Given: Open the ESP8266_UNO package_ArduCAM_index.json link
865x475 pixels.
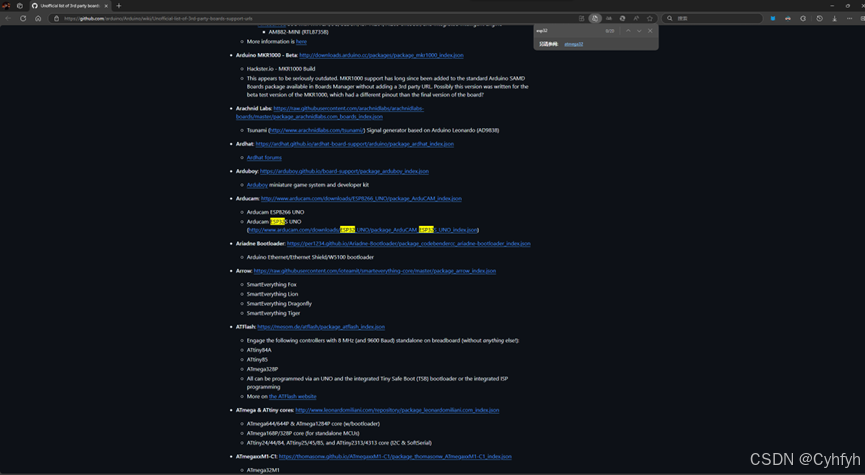Looking at the screenshot, I should pos(361,199).
